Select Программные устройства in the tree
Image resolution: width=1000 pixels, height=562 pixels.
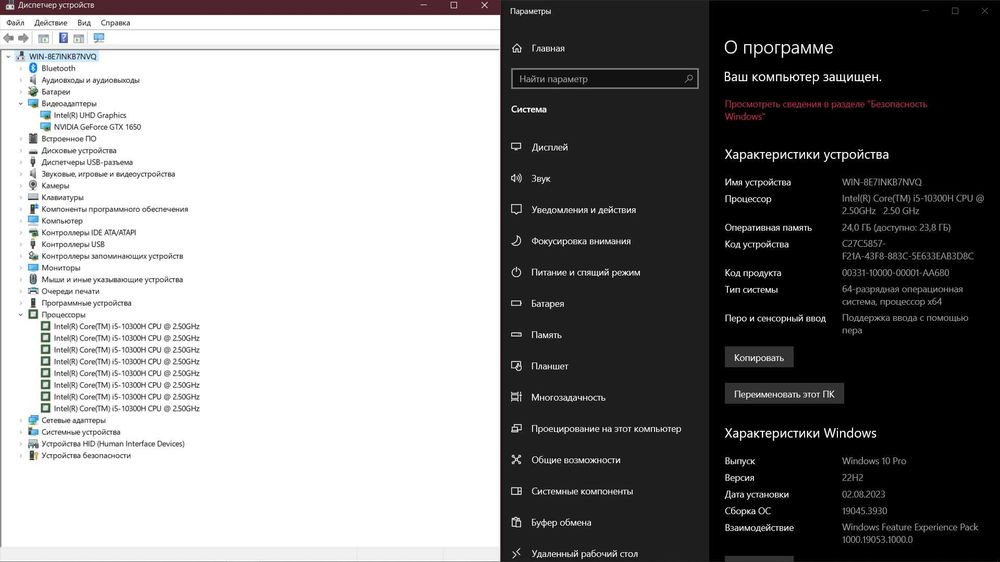[x=86, y=303]
